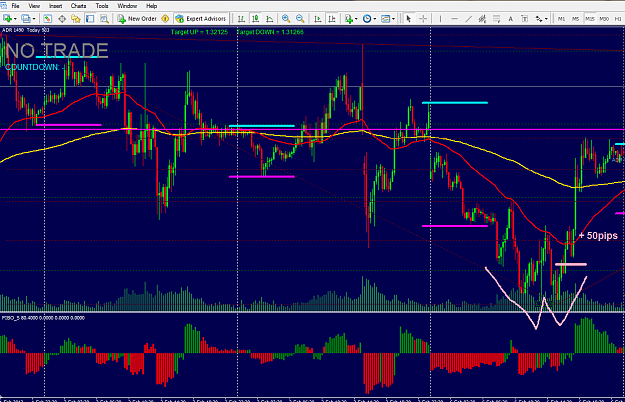Select the 'Target UP = 1.32125' text

coord(199,32)
